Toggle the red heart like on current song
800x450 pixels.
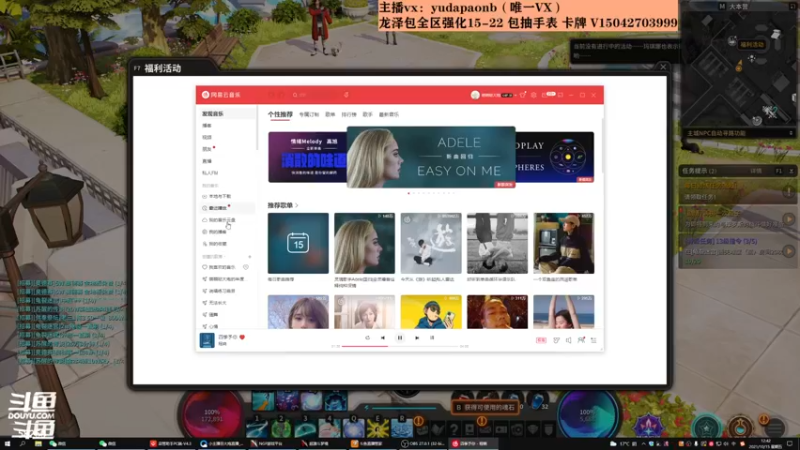pos(242,337)
